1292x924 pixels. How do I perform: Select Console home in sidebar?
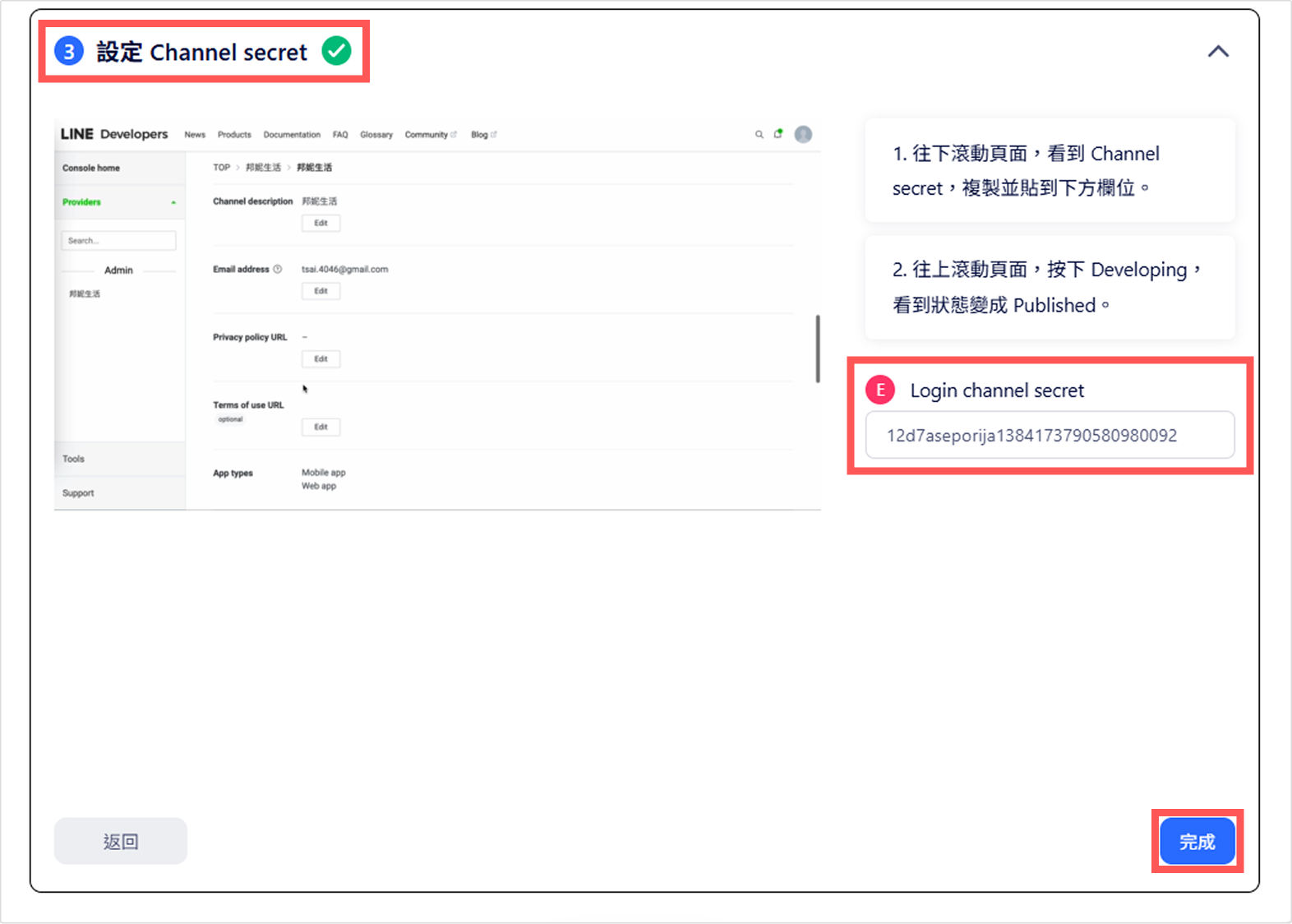pos(91,168)
